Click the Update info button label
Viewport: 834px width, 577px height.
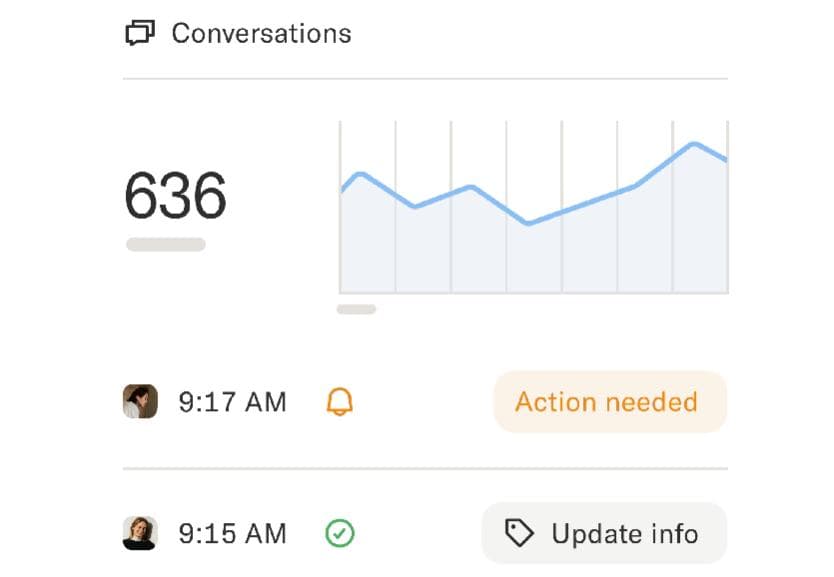click(624, 534)
